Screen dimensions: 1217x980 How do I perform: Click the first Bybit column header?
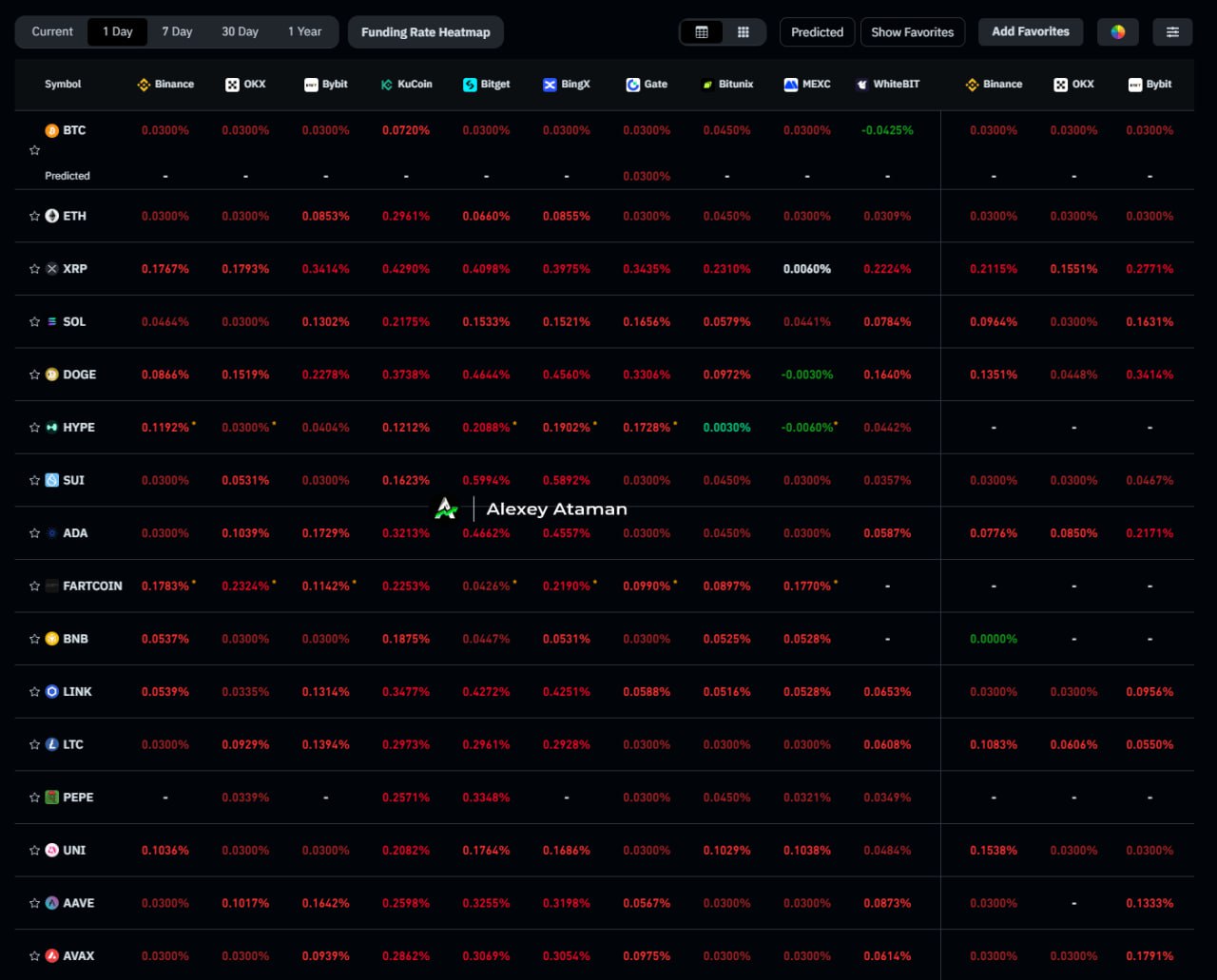[325, 85]
